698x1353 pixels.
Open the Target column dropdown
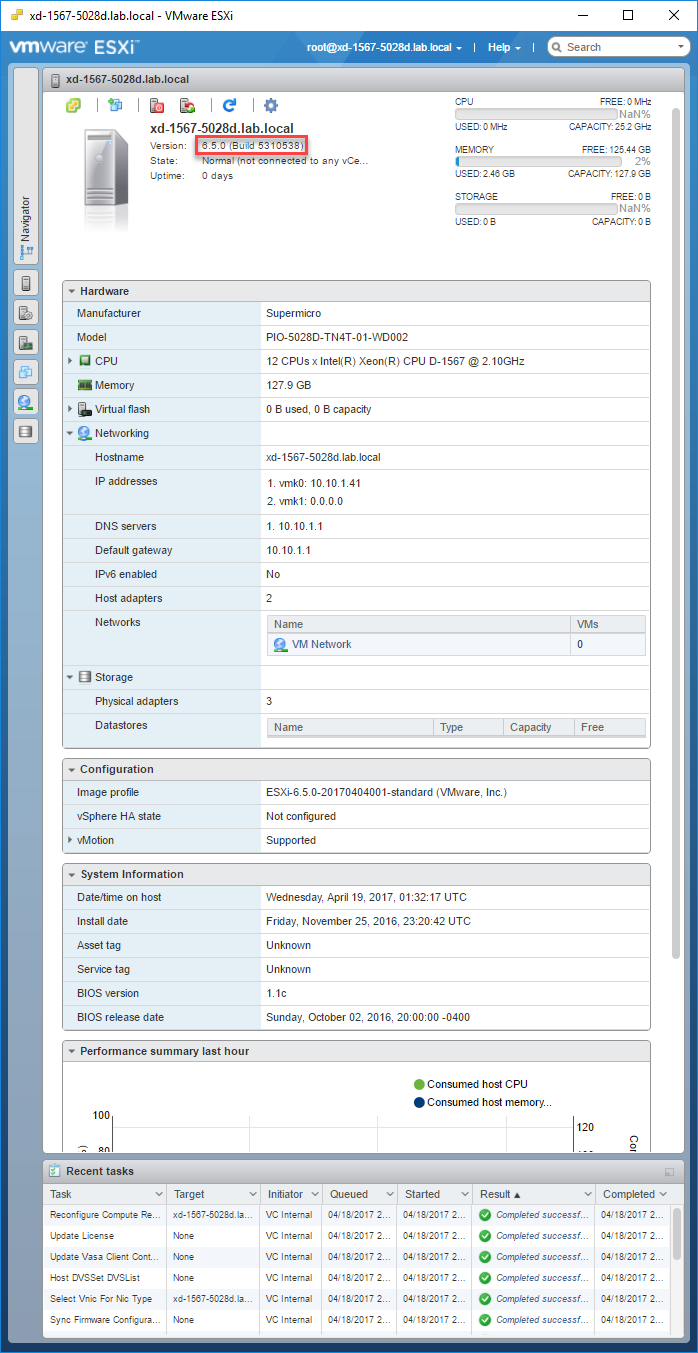click(x=252, y=1194)
